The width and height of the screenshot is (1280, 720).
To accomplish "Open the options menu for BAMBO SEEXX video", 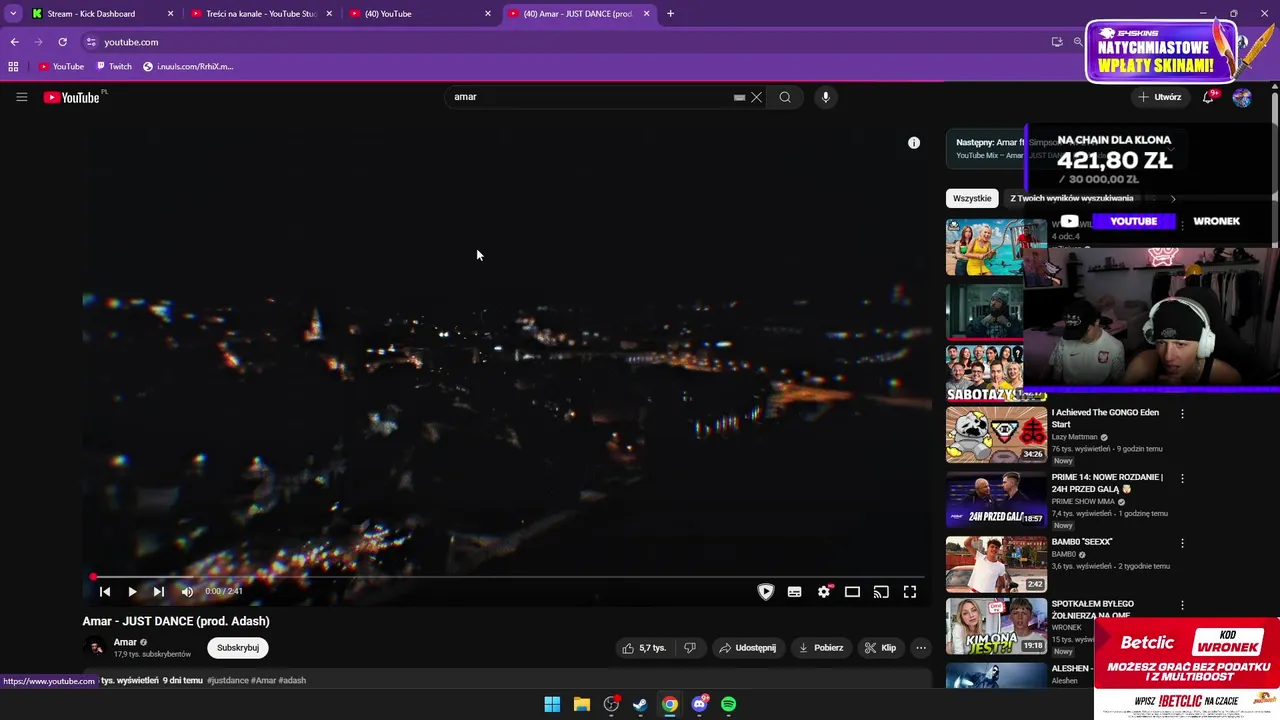I will point(1182,544).
